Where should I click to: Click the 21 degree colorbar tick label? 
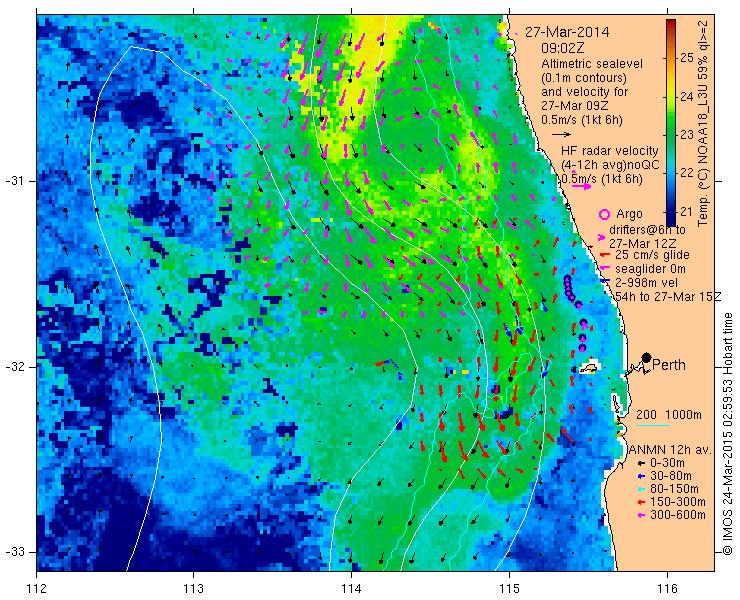coord(685,212)
